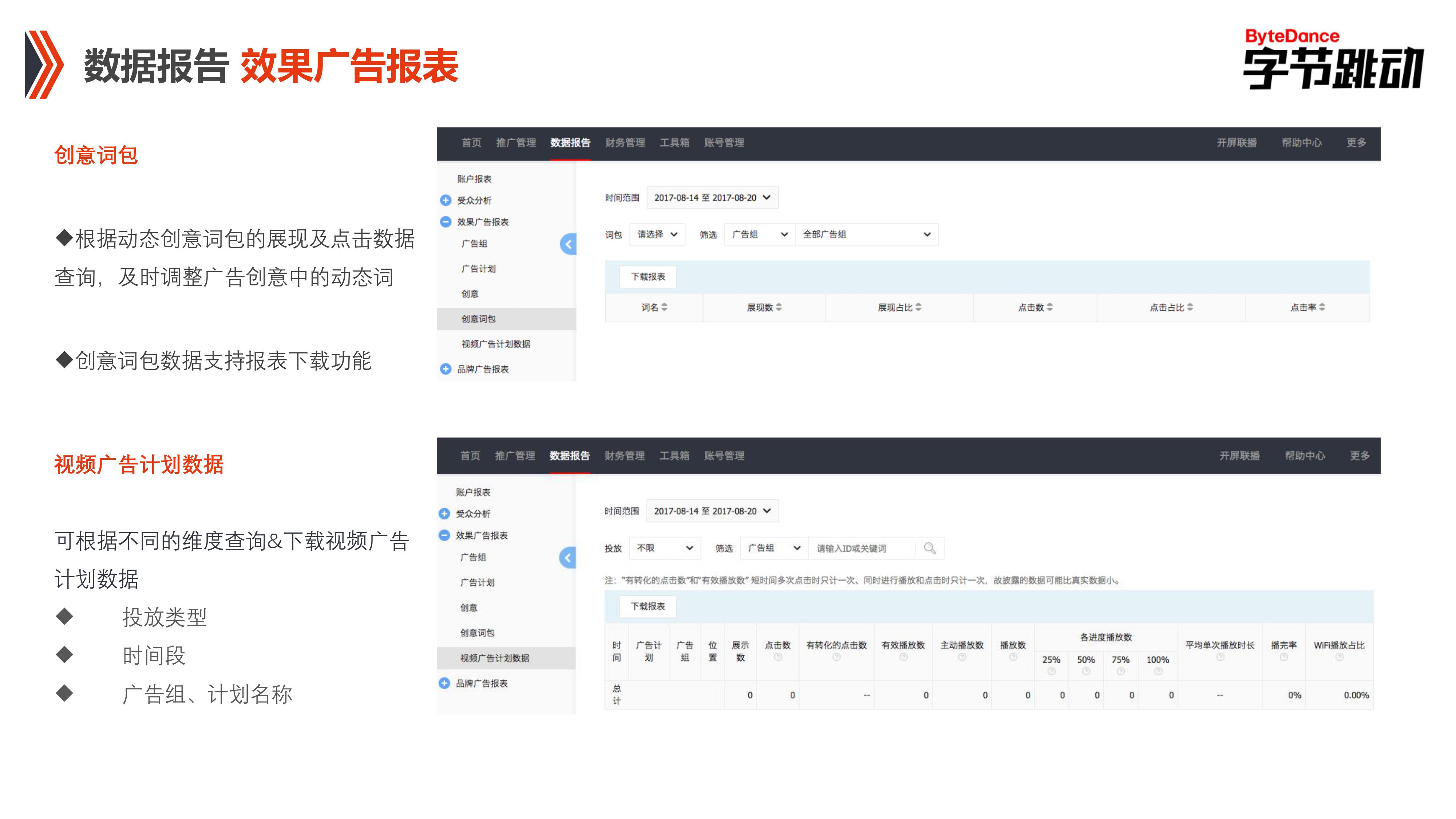
Task: Sort by 展现数 column sort icon
Action: 779,307
